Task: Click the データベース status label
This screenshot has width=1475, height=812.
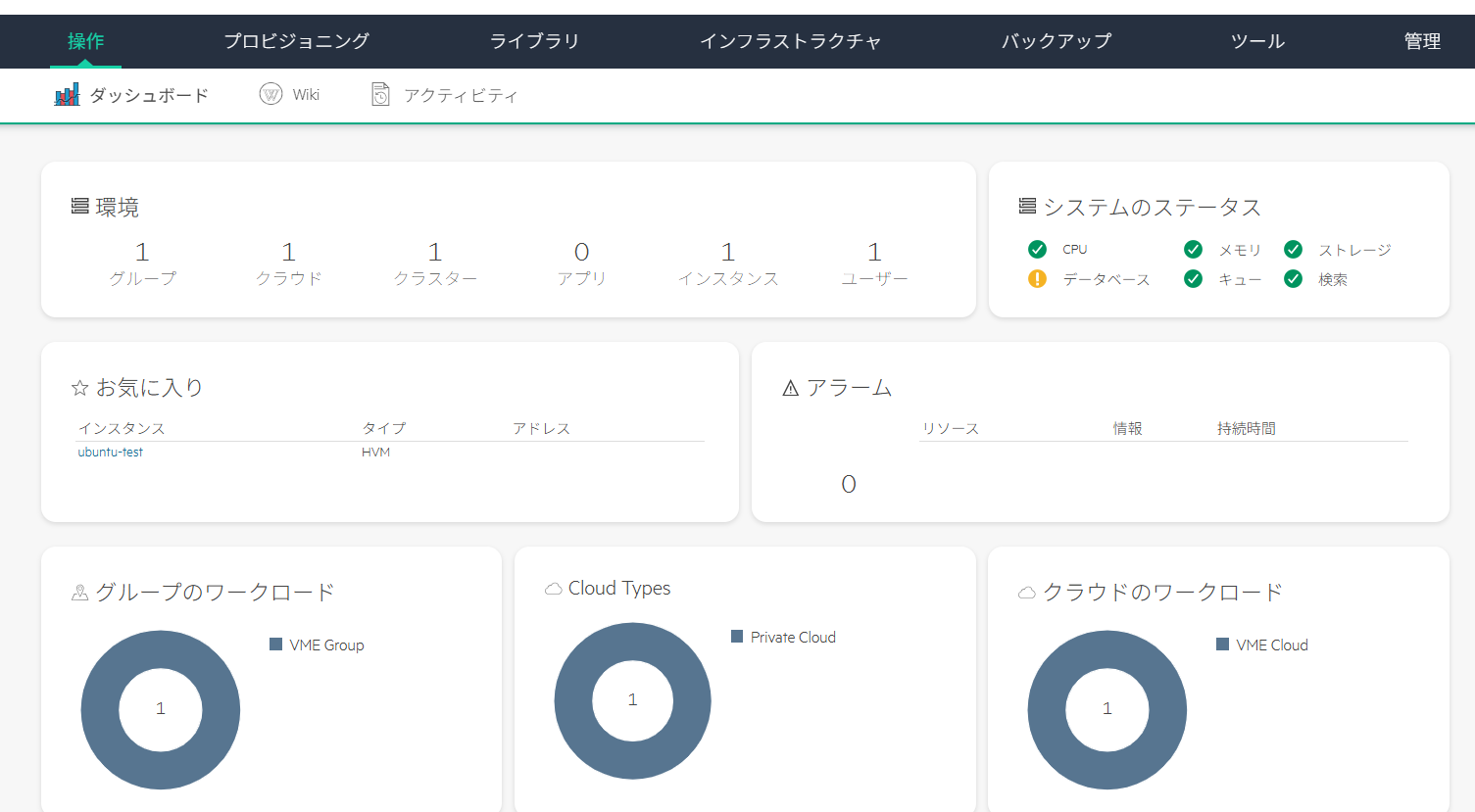Action: [1106, 280]
